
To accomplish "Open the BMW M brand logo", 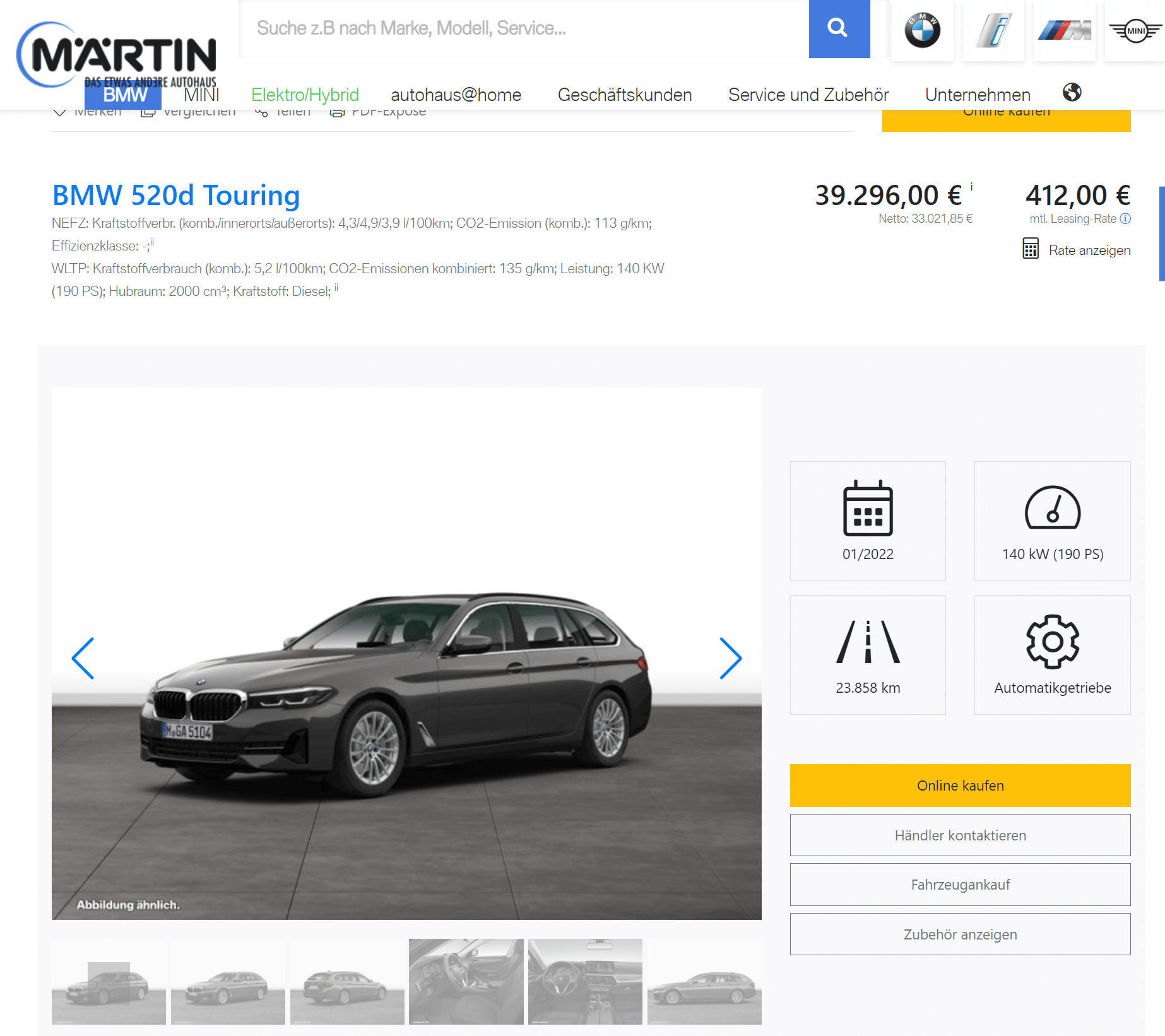I will click(x=1065, y=30).
